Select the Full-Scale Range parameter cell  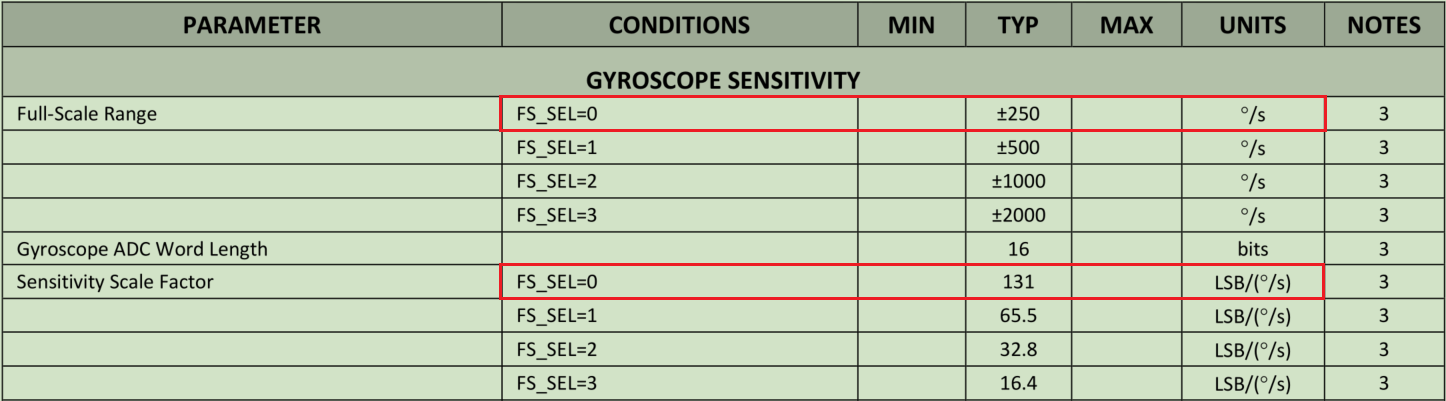pyautogui.click(x=86, y=114)
